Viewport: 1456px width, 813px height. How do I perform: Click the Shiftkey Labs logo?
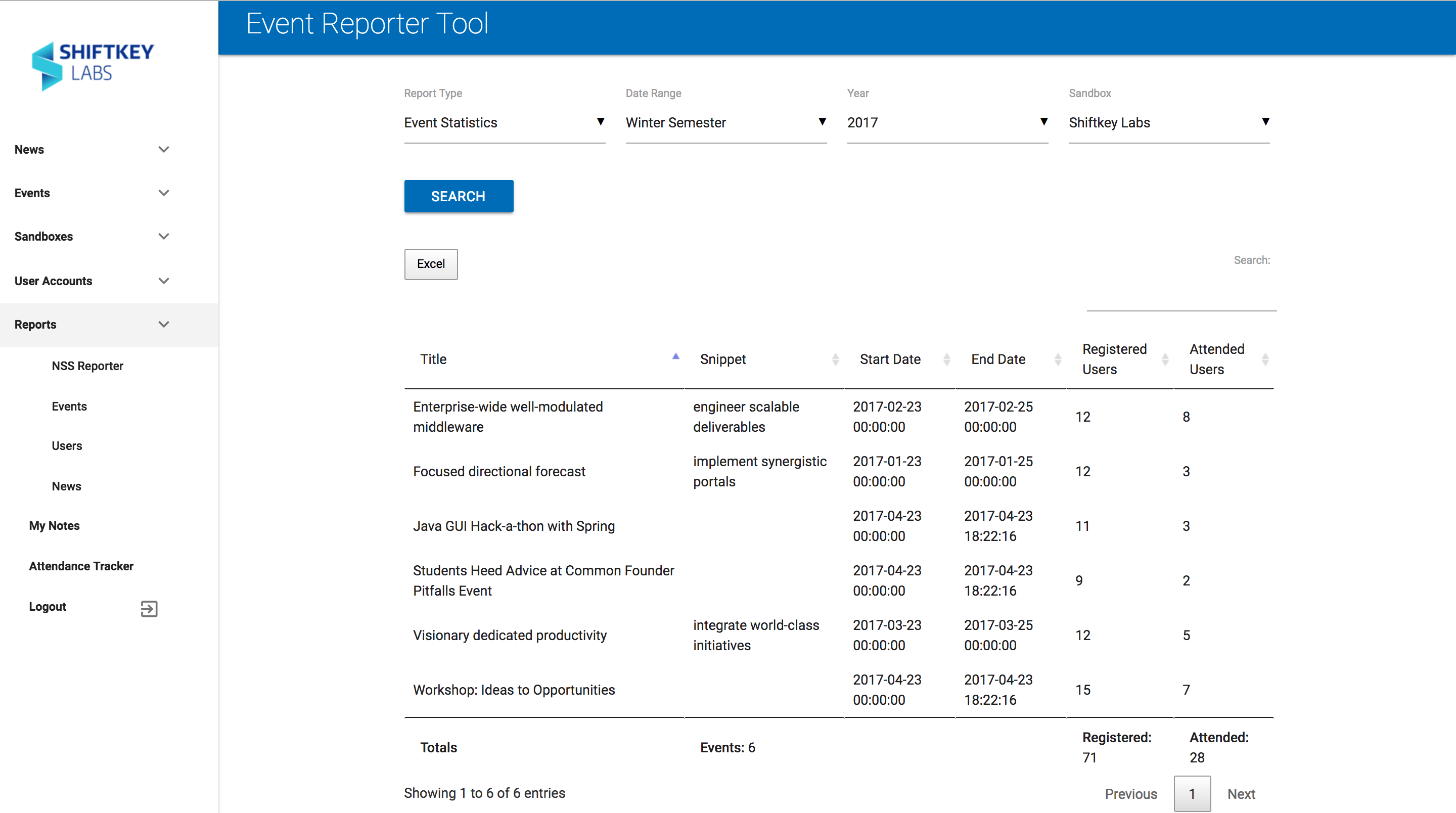click(x=93, y=66)
